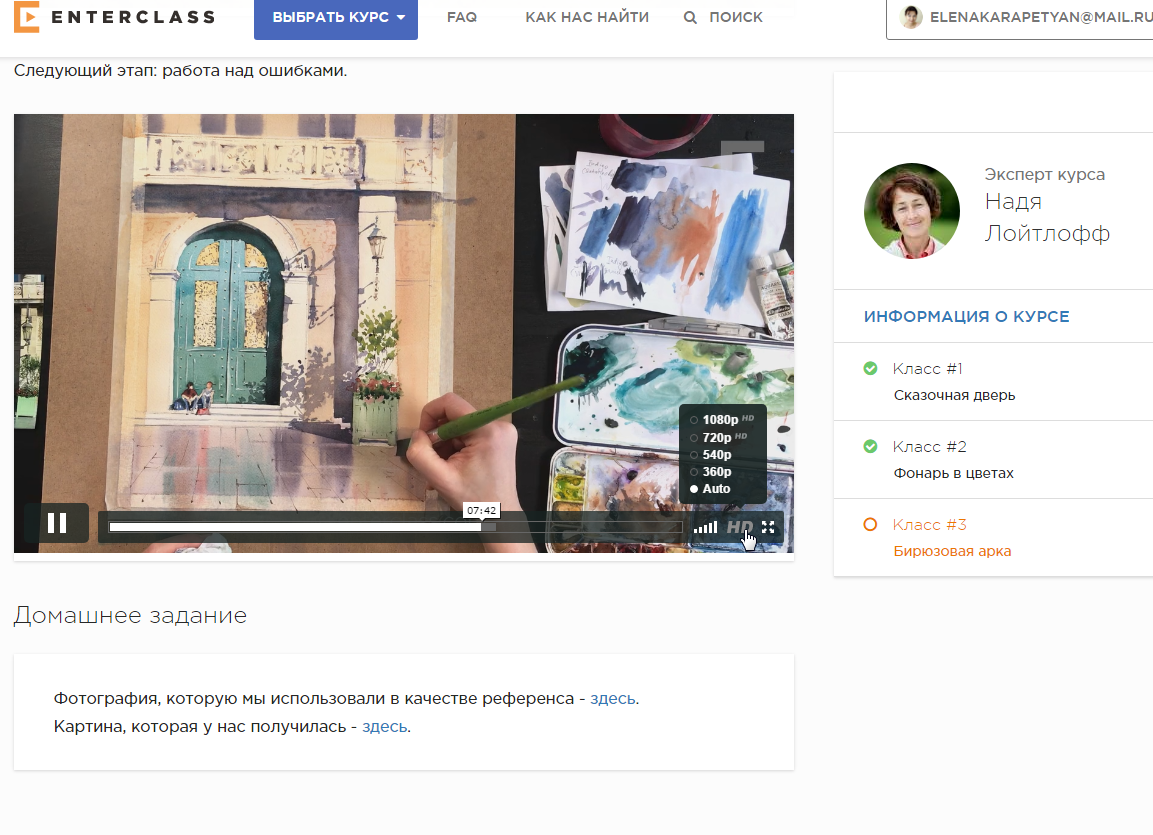The width and height of the screenshot is (1153, 835).
Task: Open the elenakarapetyan@mail.ru account menu
Action: click(x=1020, y=18)
